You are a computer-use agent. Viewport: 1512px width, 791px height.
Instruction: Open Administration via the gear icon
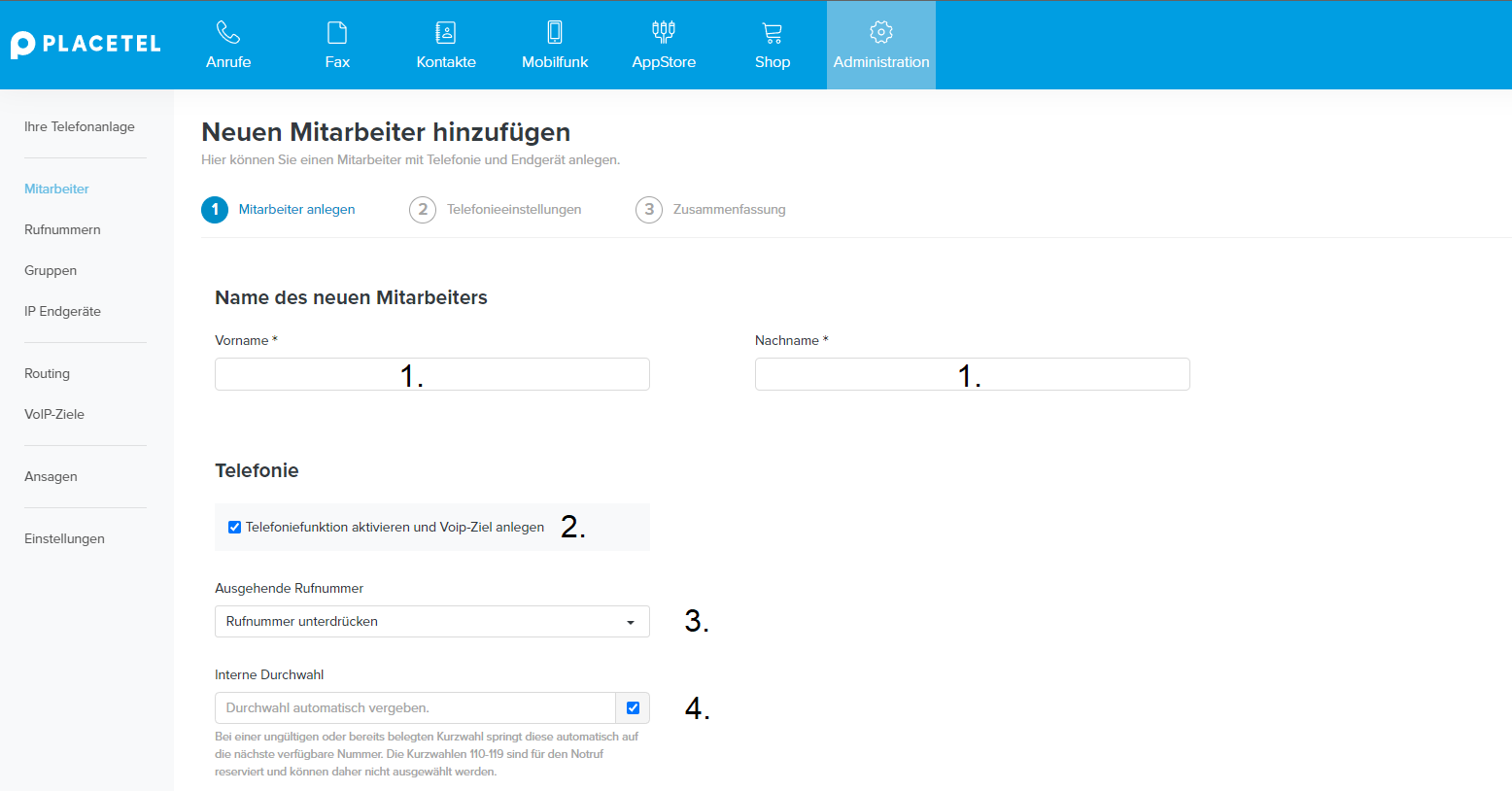881,32
